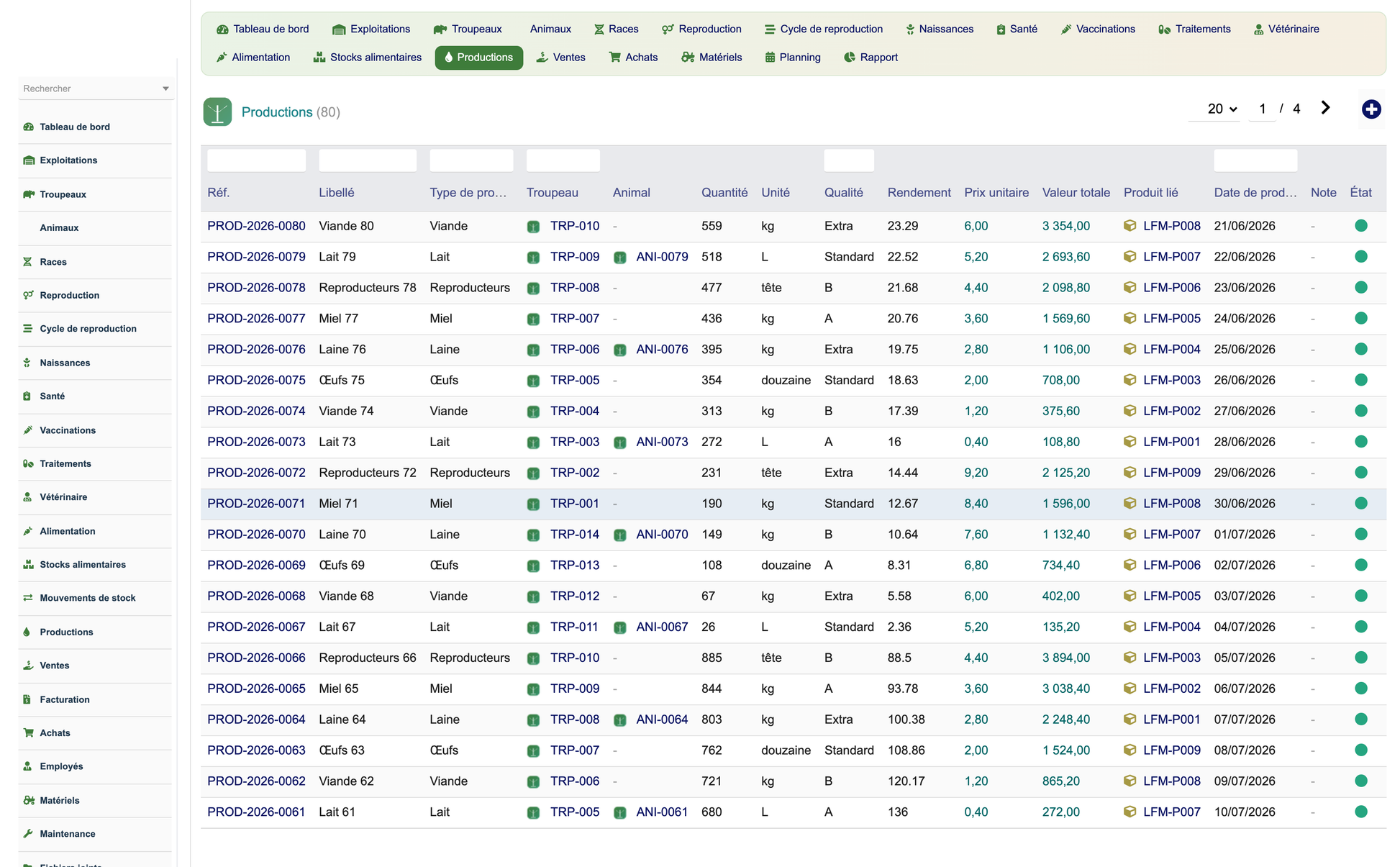Open the Stocks alimentaires tab in top menu
This screenshot has height=867, width=1400.
click(x=368, y=58)
